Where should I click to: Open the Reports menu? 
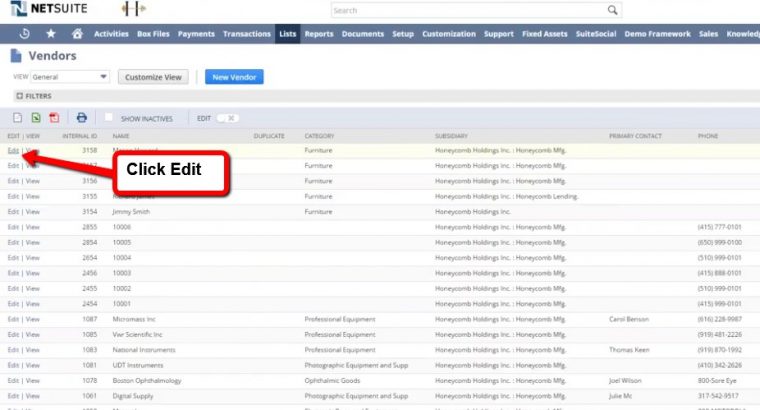(319, 33)
